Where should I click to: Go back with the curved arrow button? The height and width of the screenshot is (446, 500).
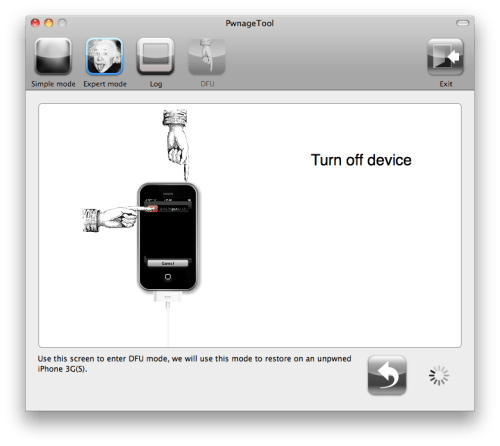[387, 375]
